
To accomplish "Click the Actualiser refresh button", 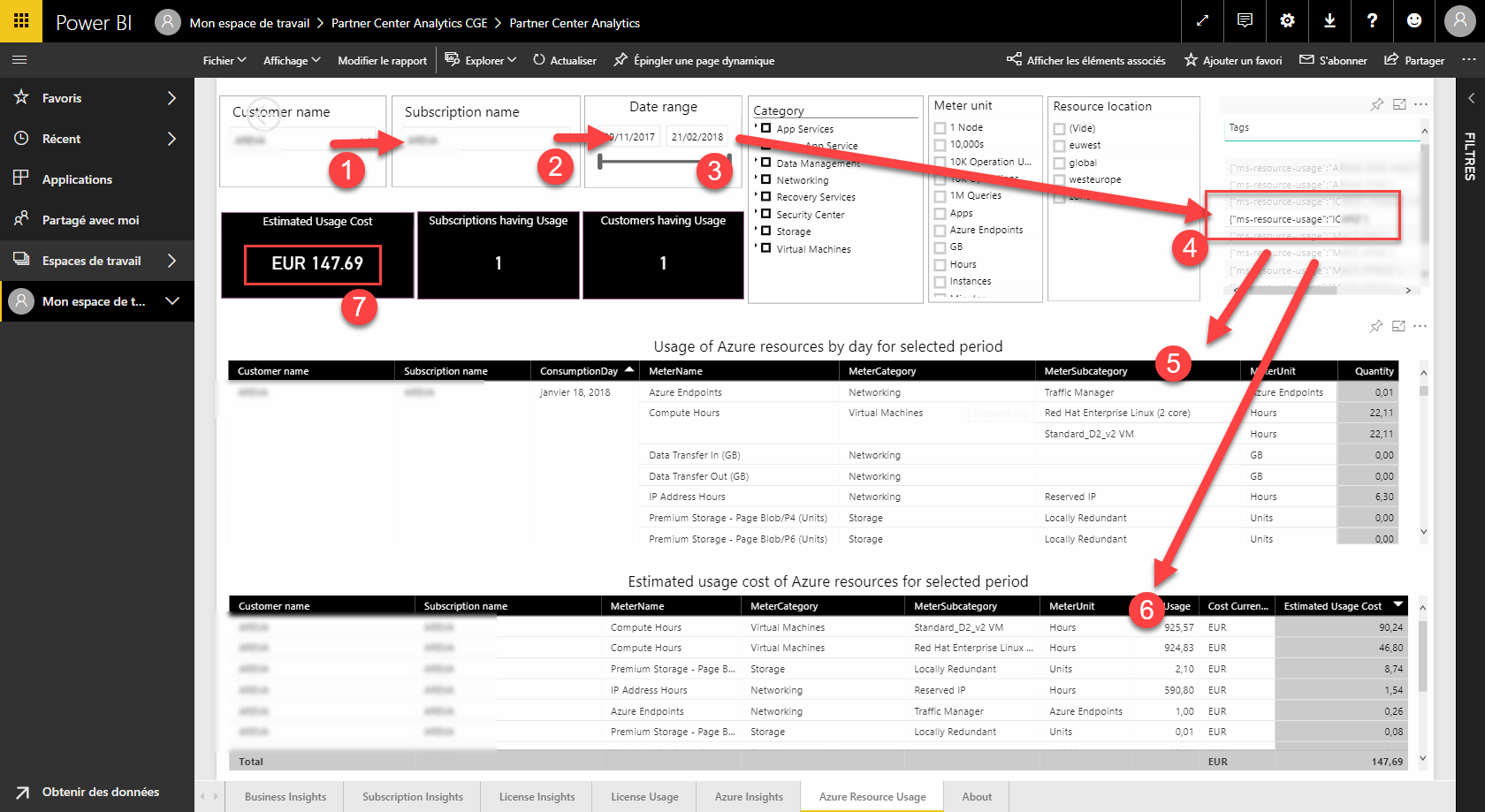I will pyautogui.click(x=564, y=60).
